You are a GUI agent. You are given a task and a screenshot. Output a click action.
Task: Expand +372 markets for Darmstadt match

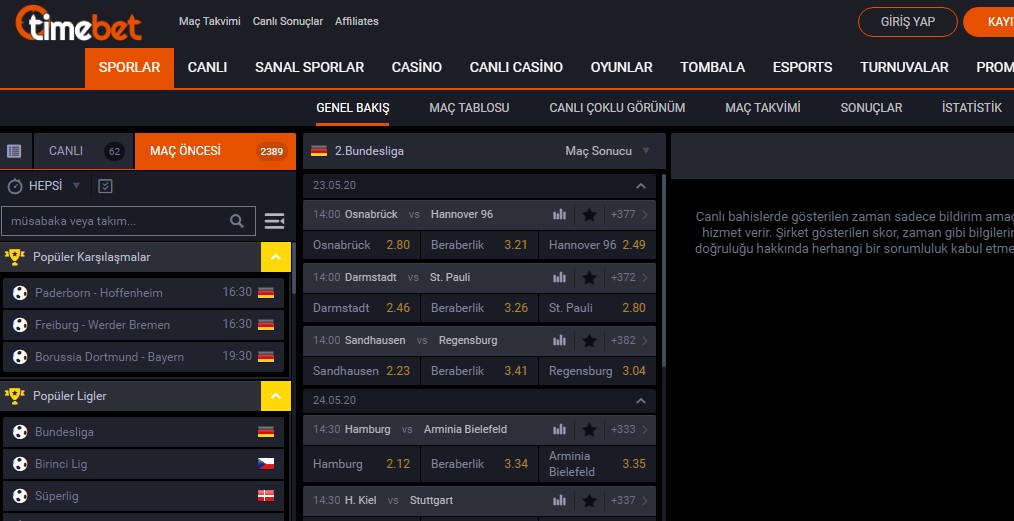tap(629, 278)
